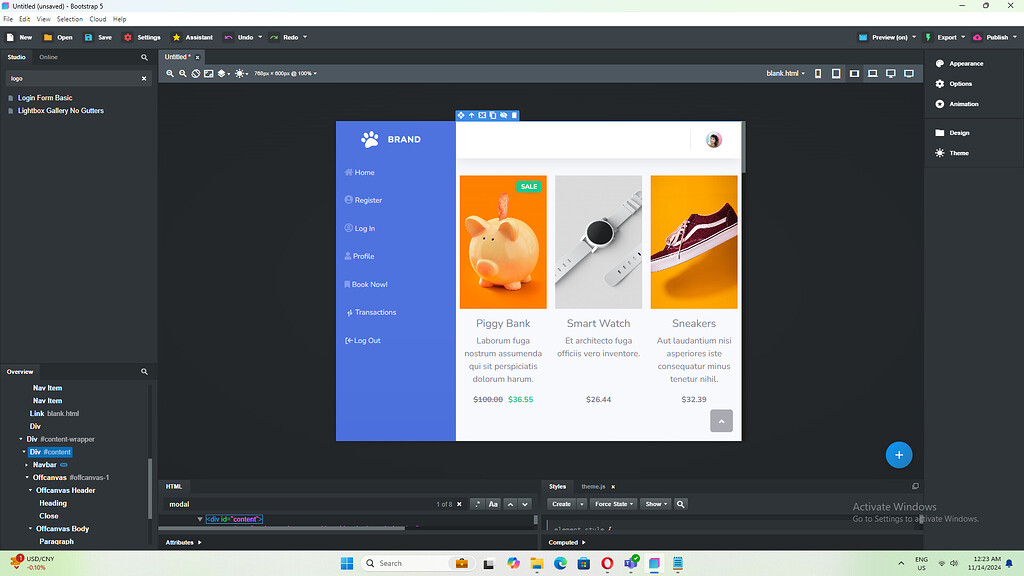The image size is (1024, 576).
Task: Click the Overview panel search magnifier
Action: [144, 371]
